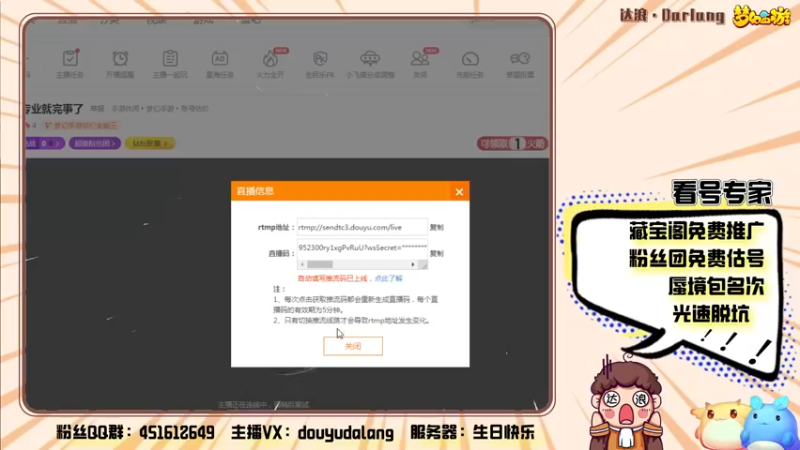Click the 直播码 scrollbar left arrow
Screen dimensions: 800x450
tap(303, 264)
